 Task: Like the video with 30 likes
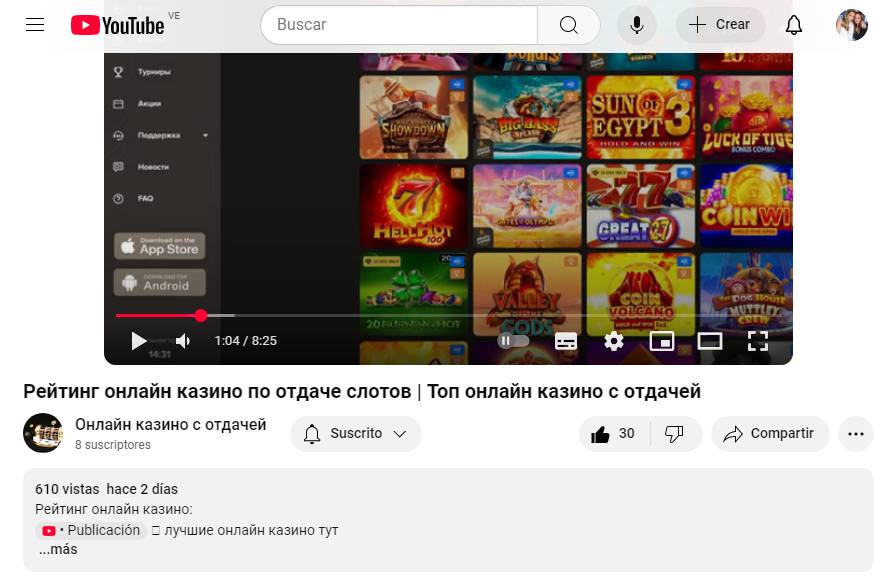[614, 434]
